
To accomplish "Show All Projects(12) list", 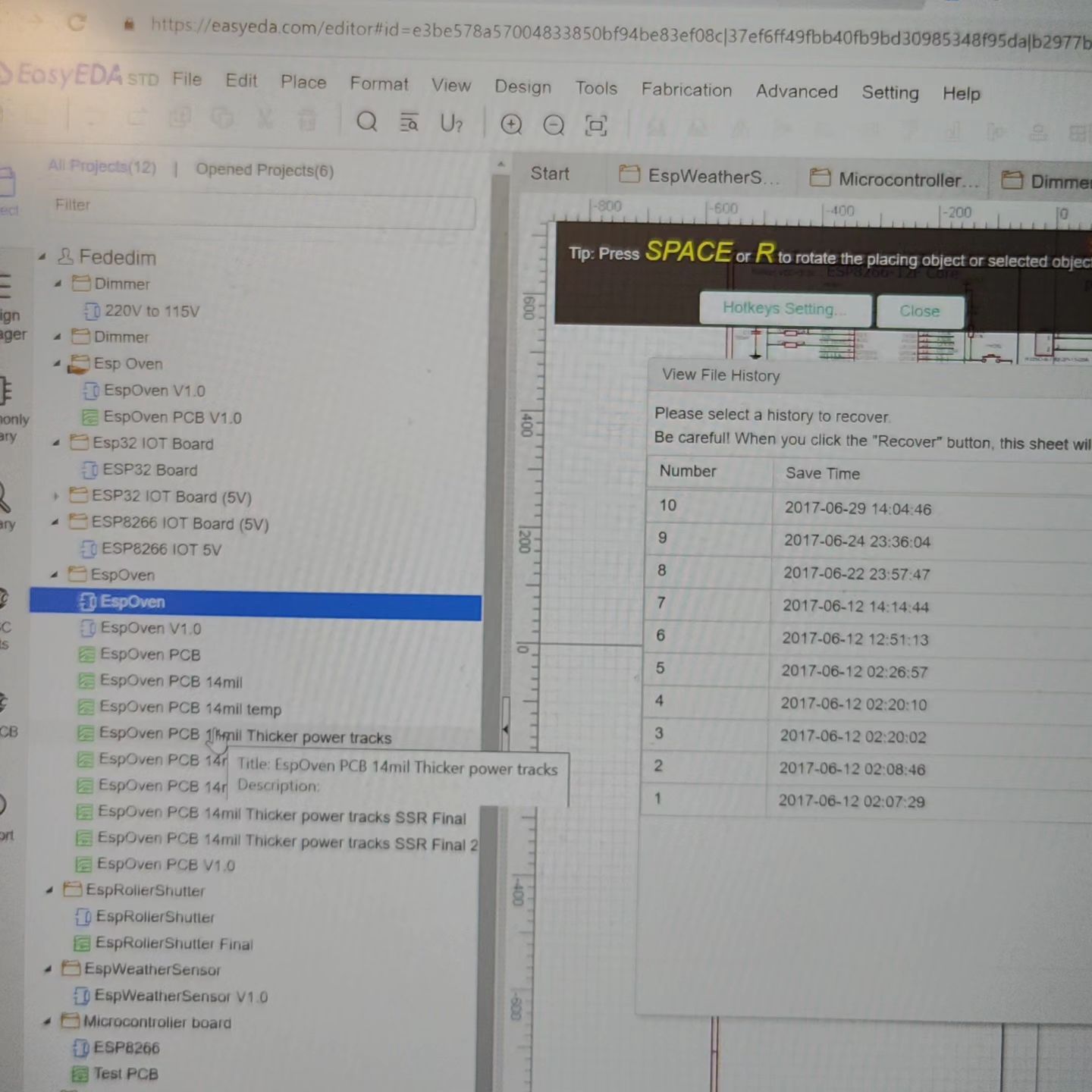I will click(x=102, y=166).
